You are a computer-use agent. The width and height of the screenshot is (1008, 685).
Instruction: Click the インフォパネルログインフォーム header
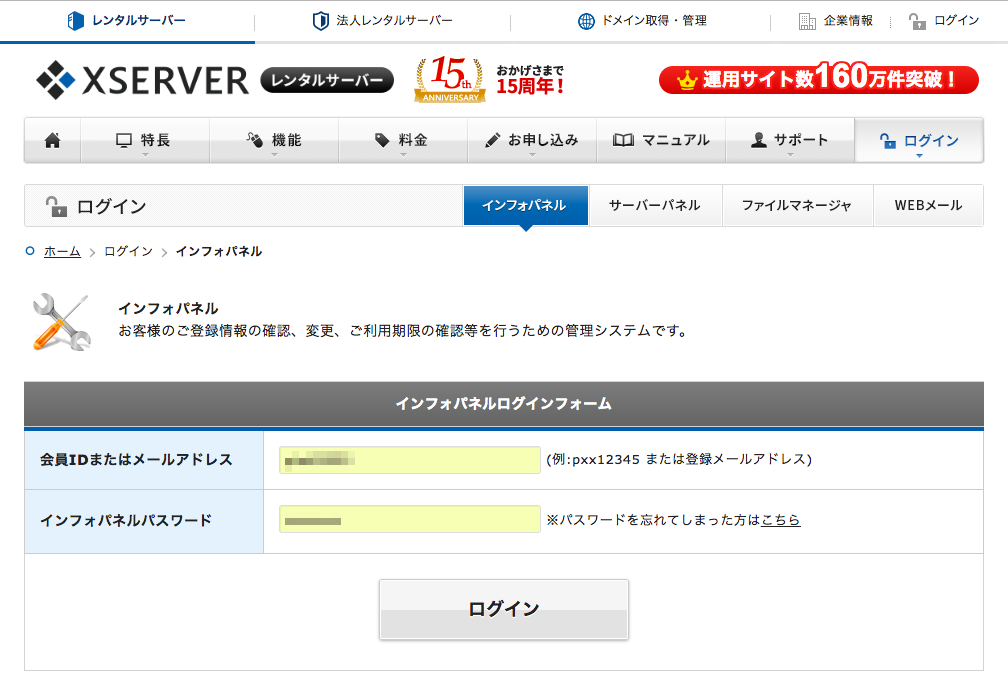point(504,404)
